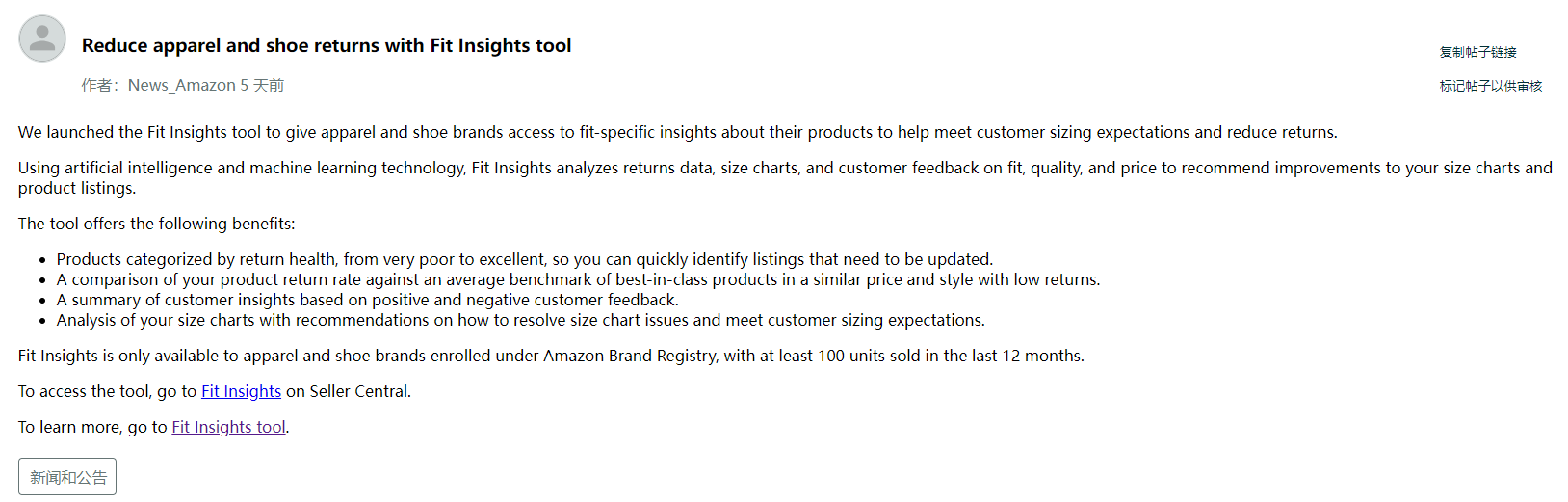
Task: Click the author's profile avatar icon
Action: [42, 39]
